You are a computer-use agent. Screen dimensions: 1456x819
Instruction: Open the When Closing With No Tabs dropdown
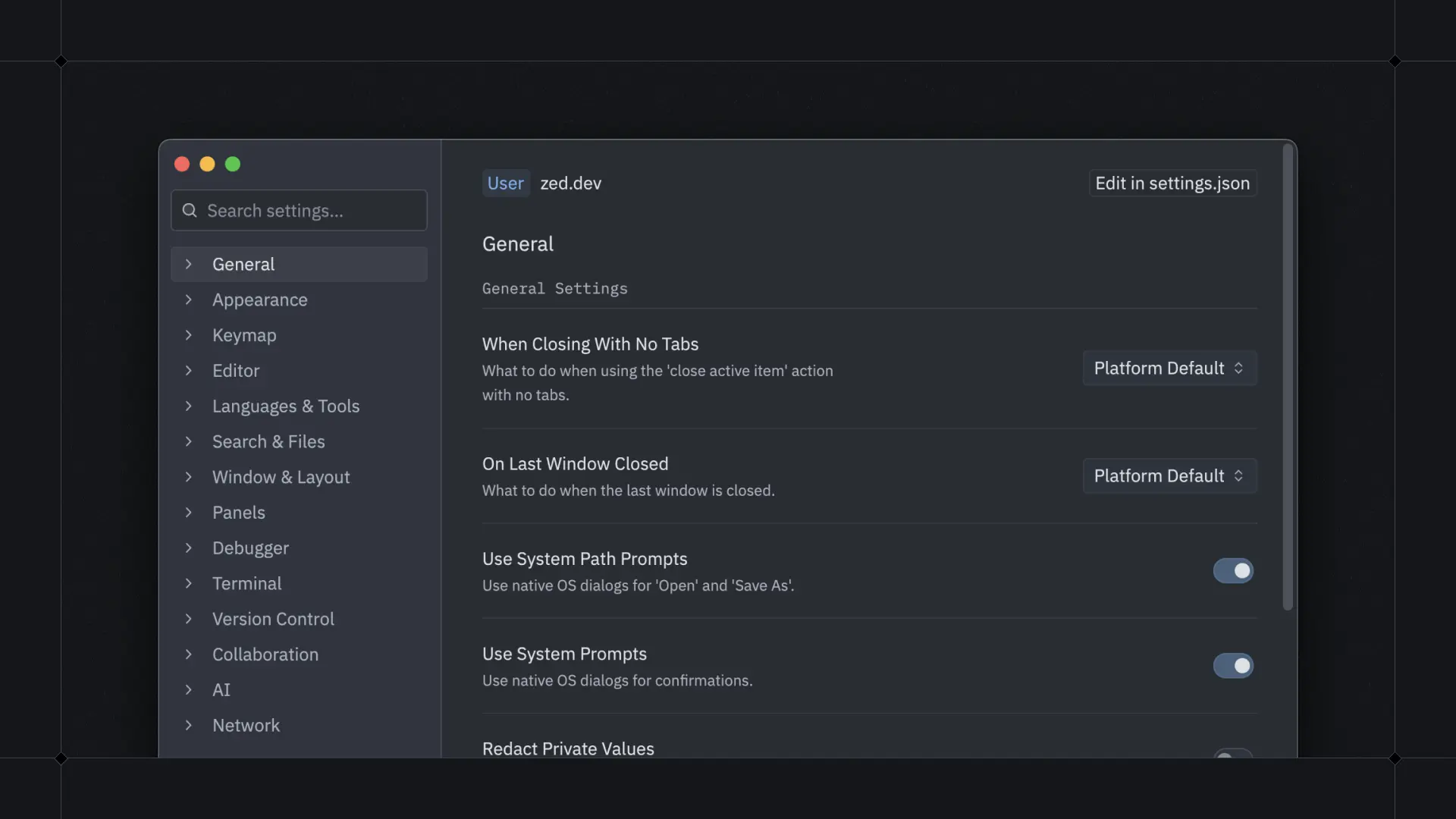(x=1169, y=369)
